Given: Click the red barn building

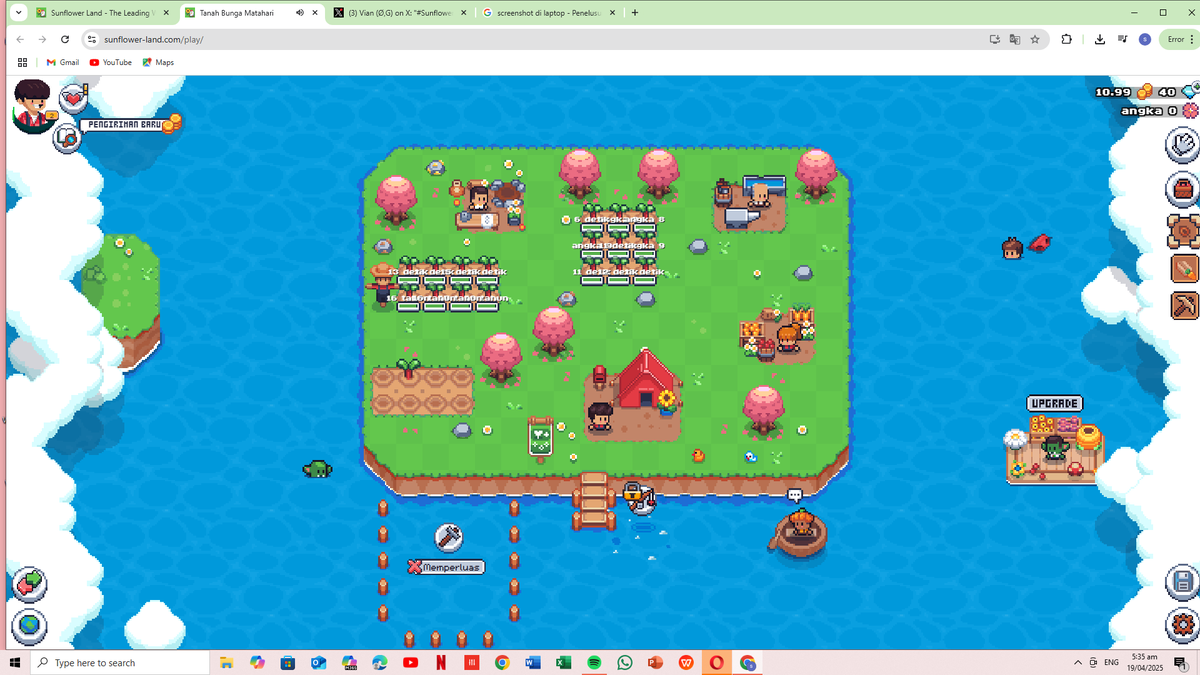Looking at the screenshot, I should [x=645, y=378].
